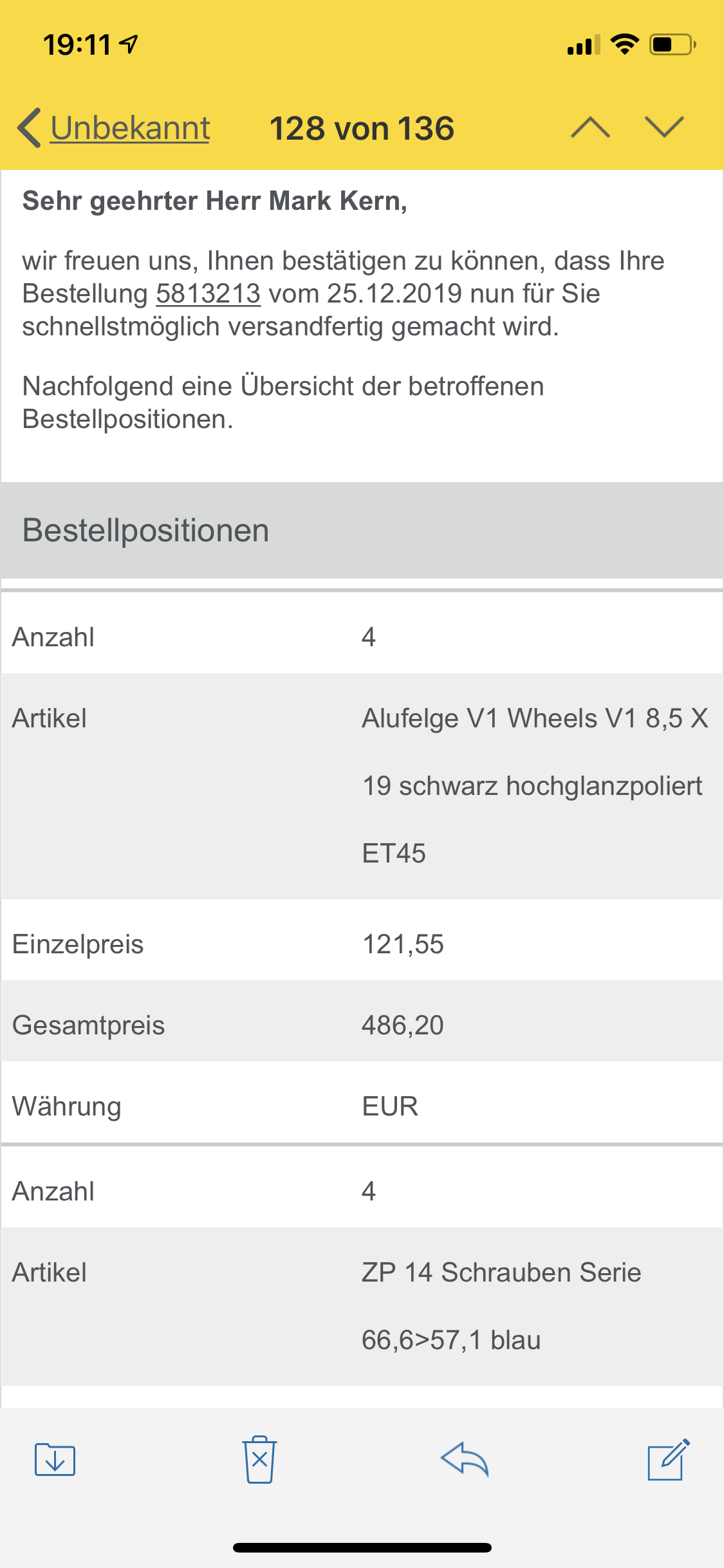The width and height of the screenshot is (724, 1568).
Task: Tap the battery status icon
Action: (672, 45)
